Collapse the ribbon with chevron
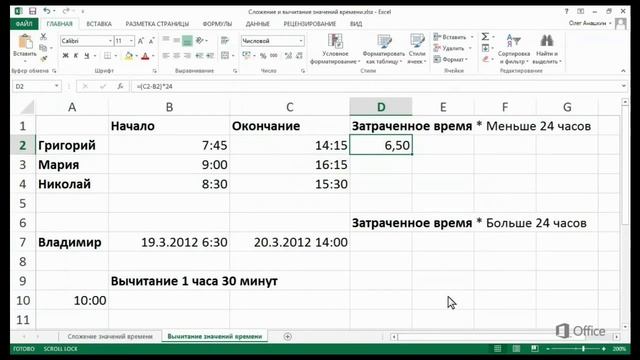Screen dimensions: 640x360 click(623, 71)
